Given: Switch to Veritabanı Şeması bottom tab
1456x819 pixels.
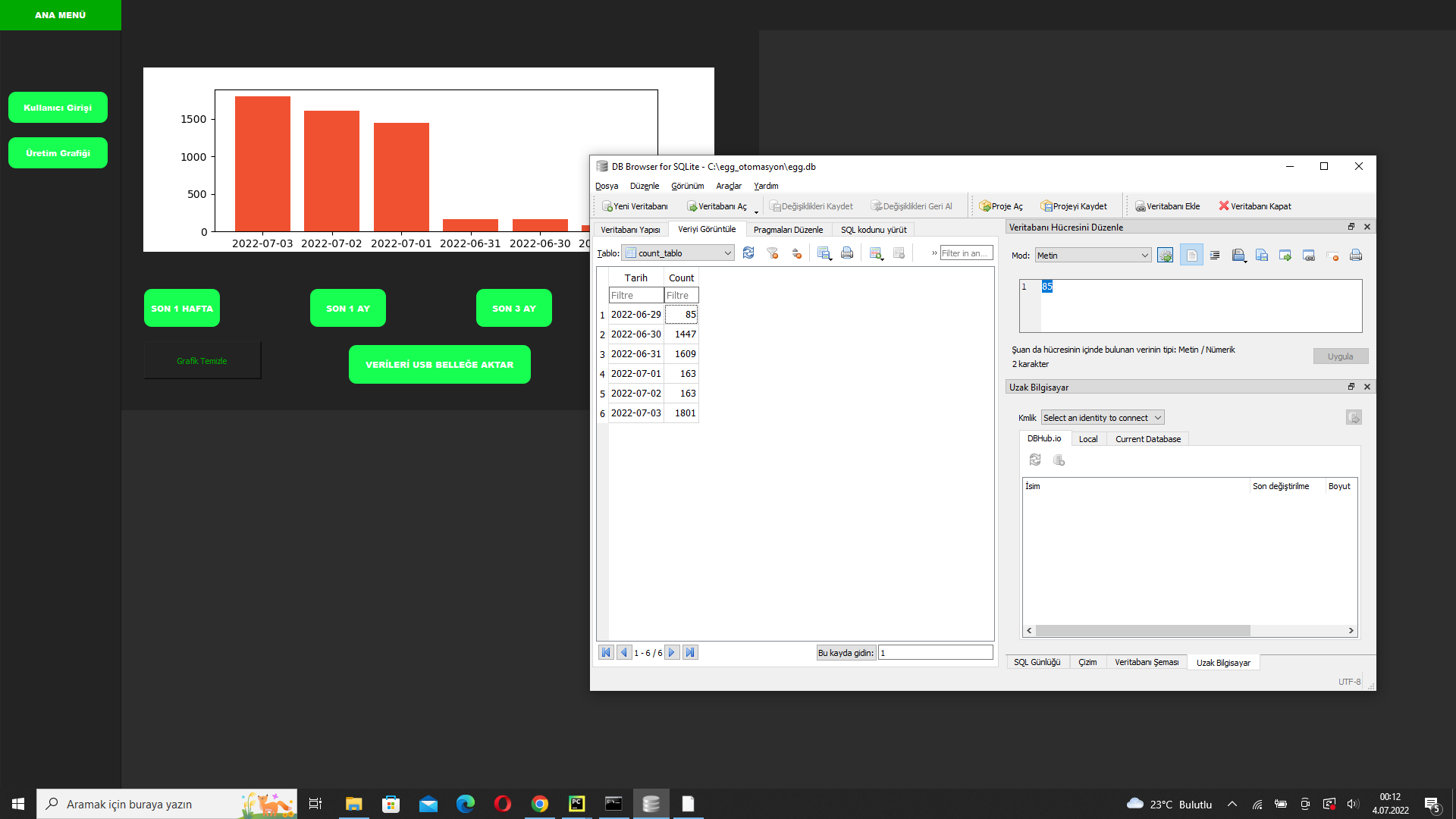Looking at the screenshot, I should coord(1147,663).
